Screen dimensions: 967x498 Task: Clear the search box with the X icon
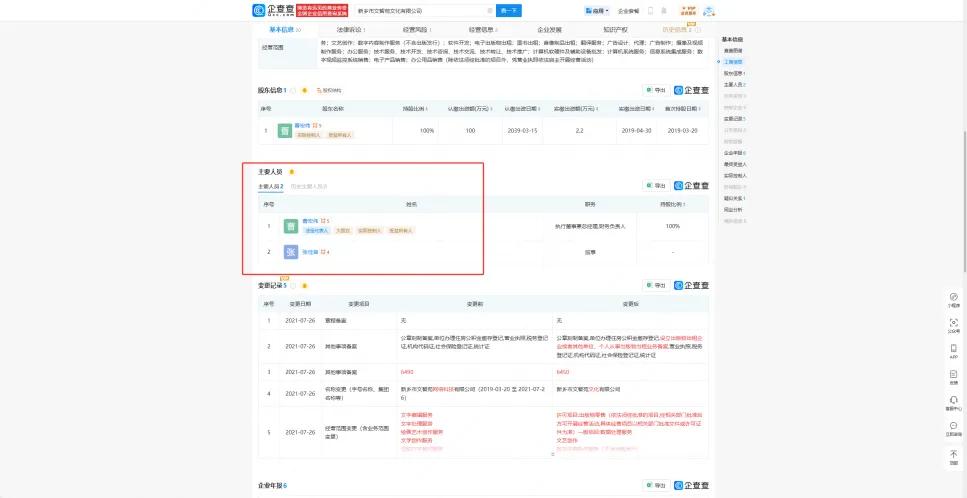[489, 11]
